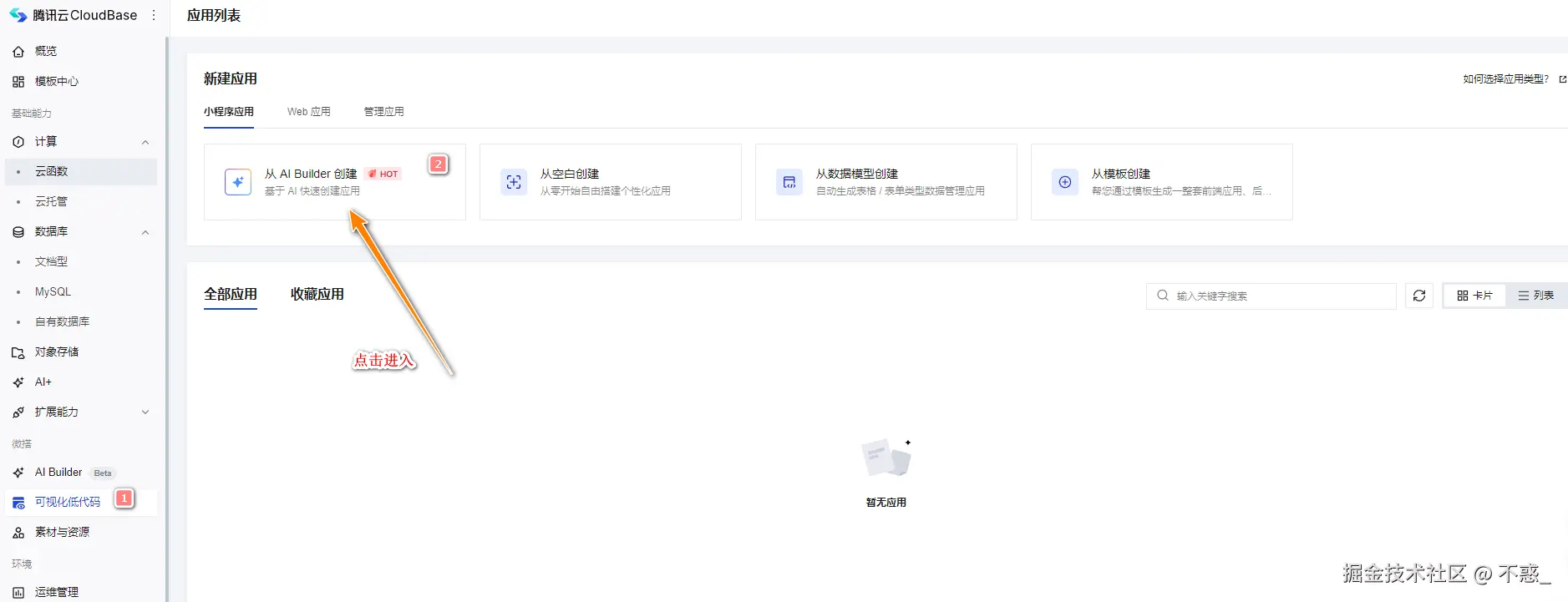
Task: Click the 运维管理 chart icon
Action: tap(18, 592)
